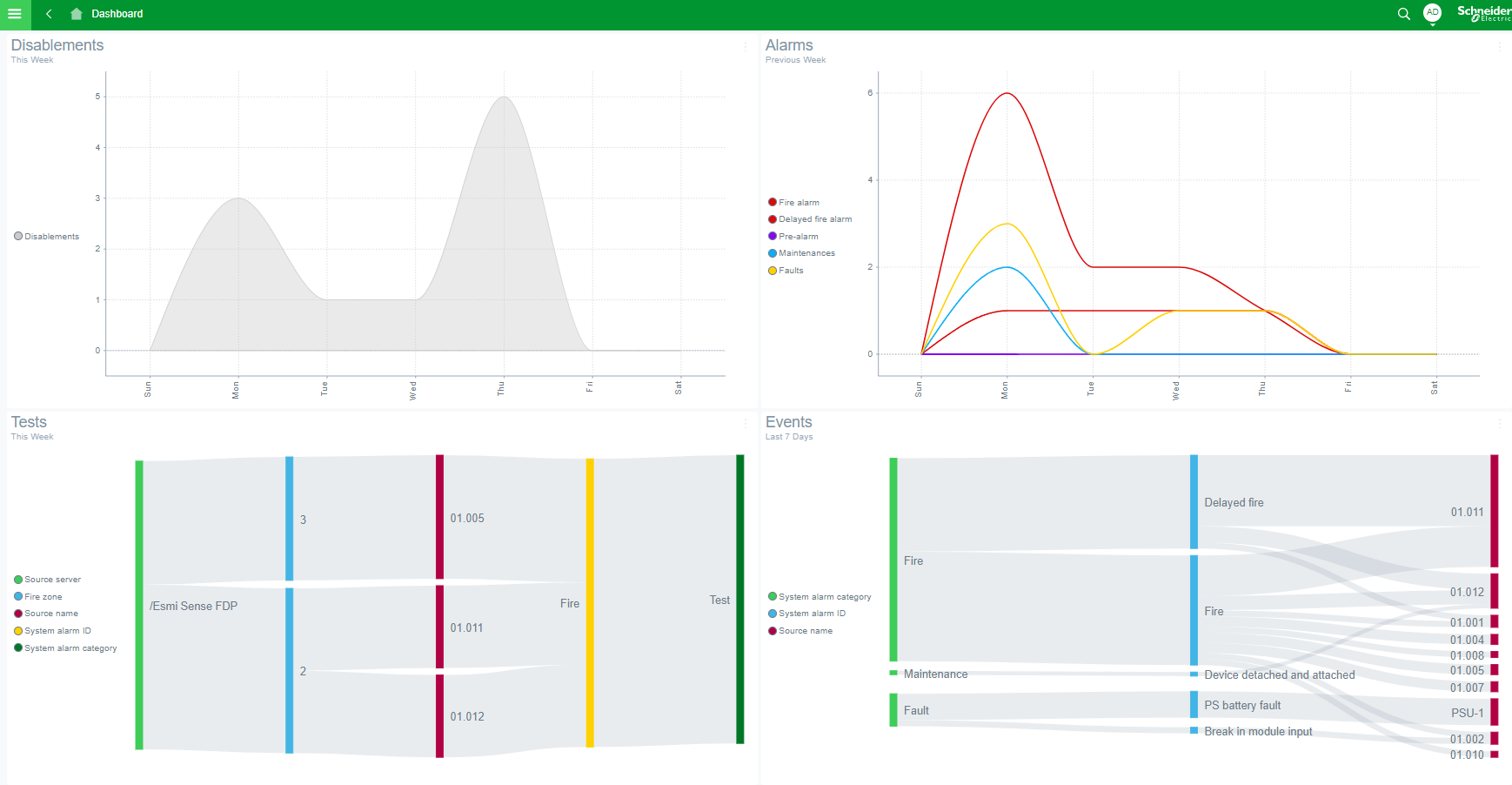
Task: Toggle System alarm ID legend in Events
Action: coord(806,614)
